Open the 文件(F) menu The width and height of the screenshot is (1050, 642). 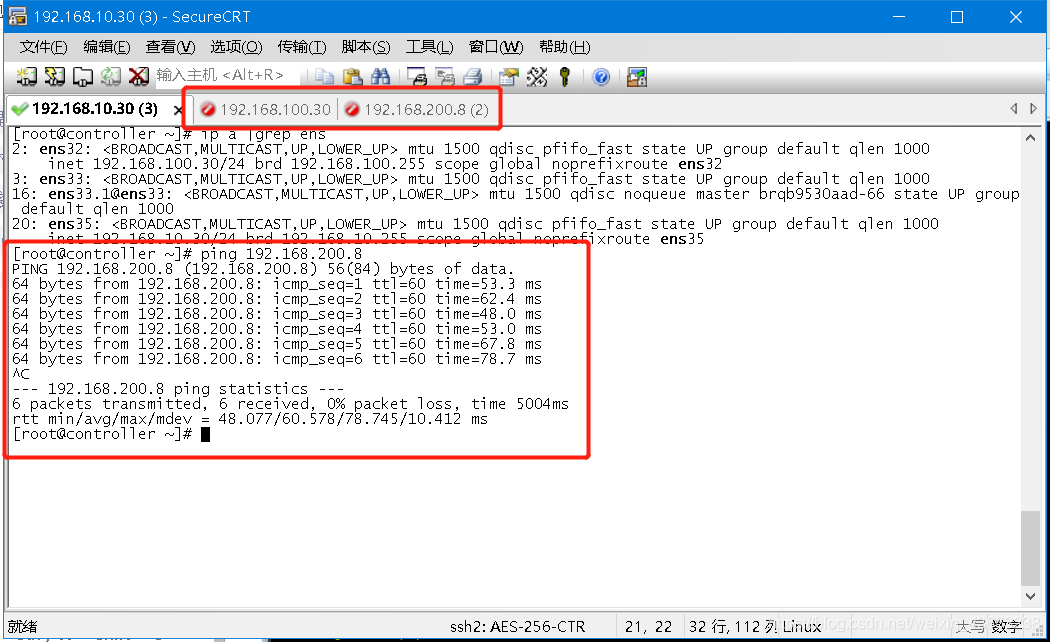pos(44,47)
